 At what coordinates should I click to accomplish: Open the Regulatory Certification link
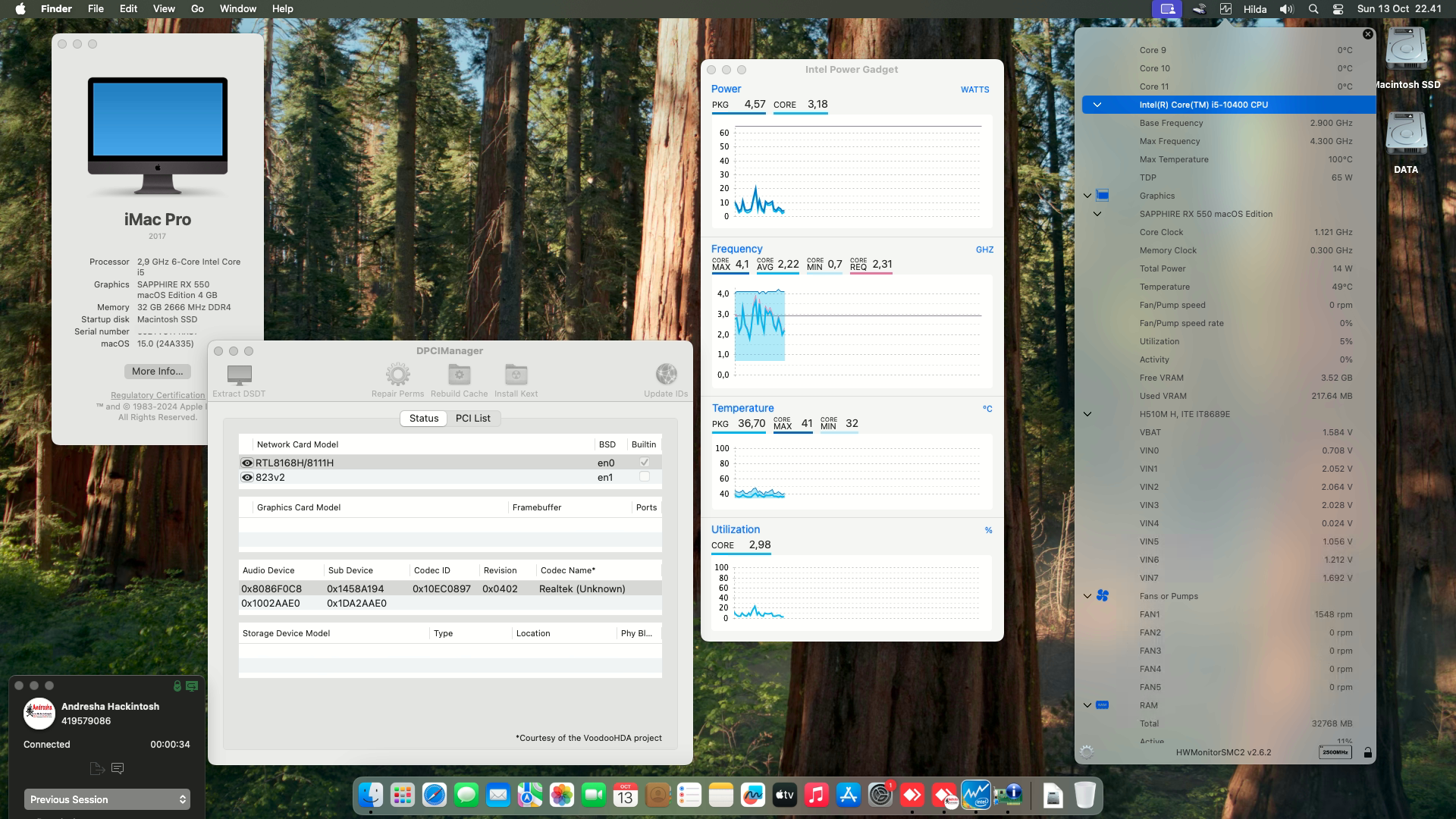click(157, 394)
